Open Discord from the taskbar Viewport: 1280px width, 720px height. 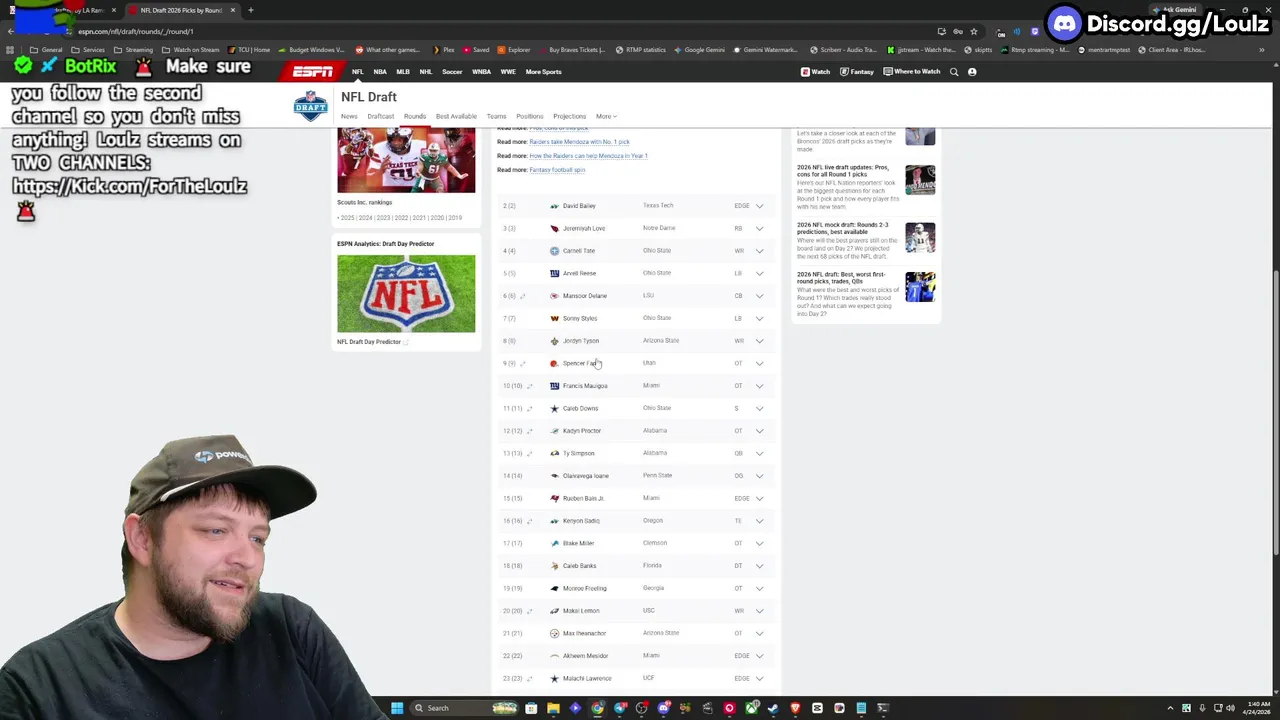tap(663, 708)
